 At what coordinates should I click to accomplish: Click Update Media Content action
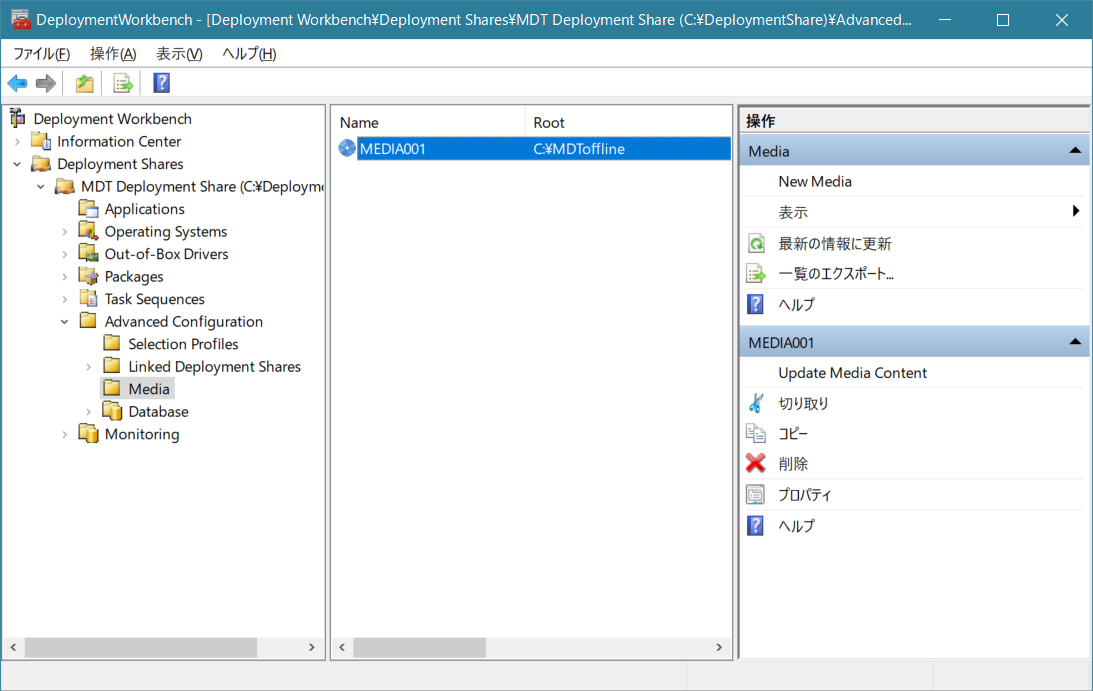pos(853,373)
